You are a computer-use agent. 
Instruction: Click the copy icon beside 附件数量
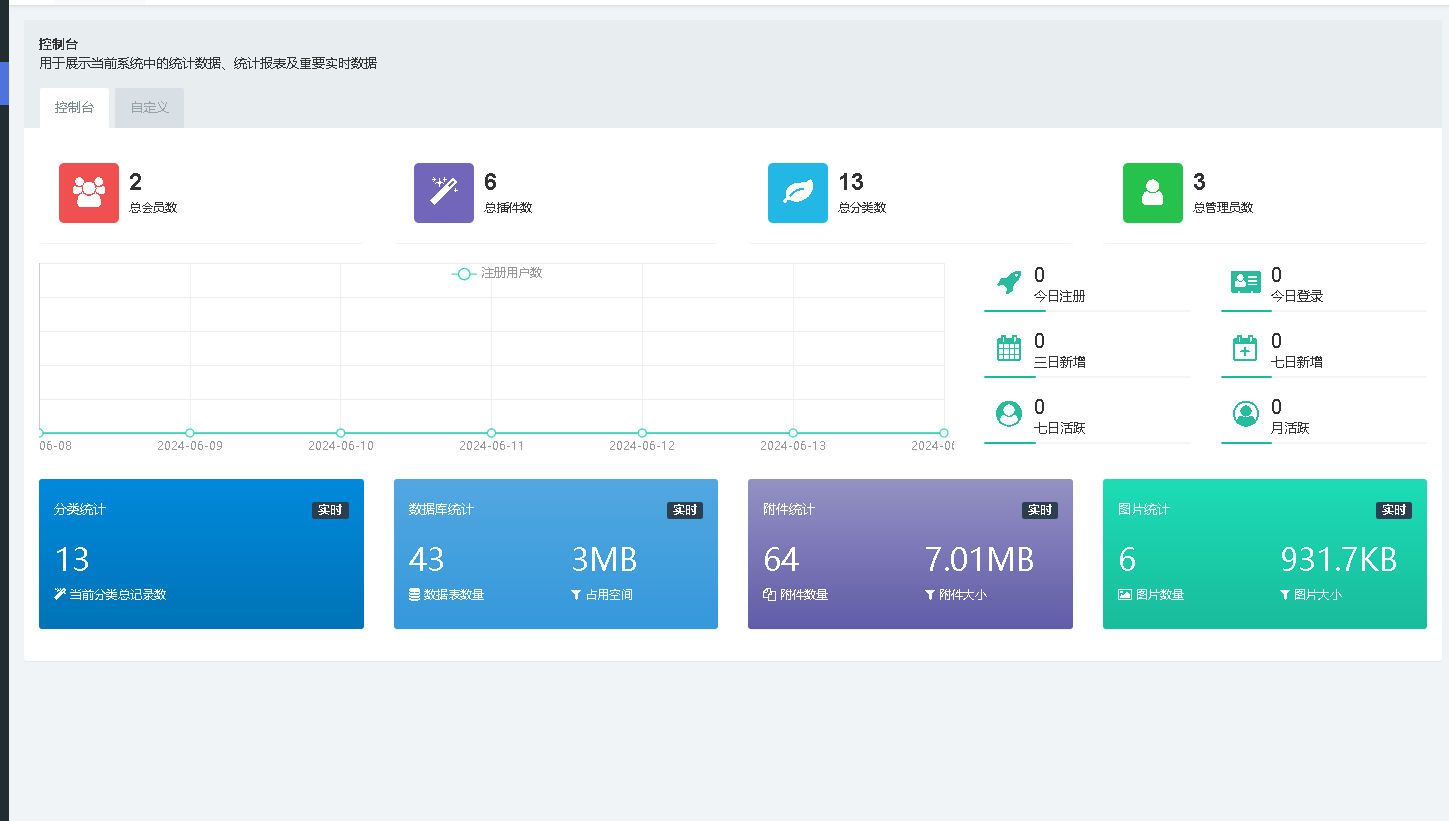click(x=769, y=594)
